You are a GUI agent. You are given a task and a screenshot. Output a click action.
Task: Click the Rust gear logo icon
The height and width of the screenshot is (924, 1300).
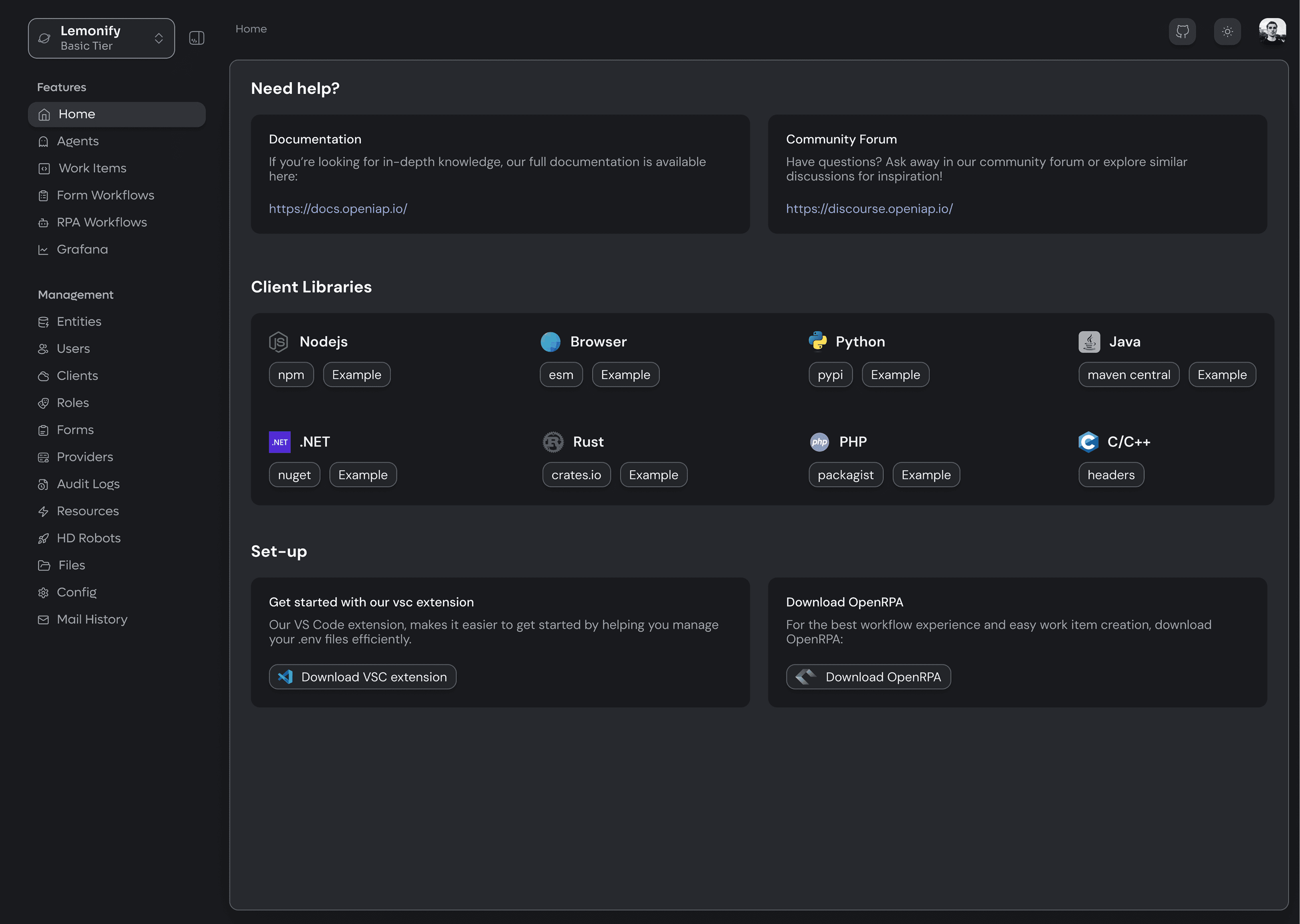coord(553,442)
